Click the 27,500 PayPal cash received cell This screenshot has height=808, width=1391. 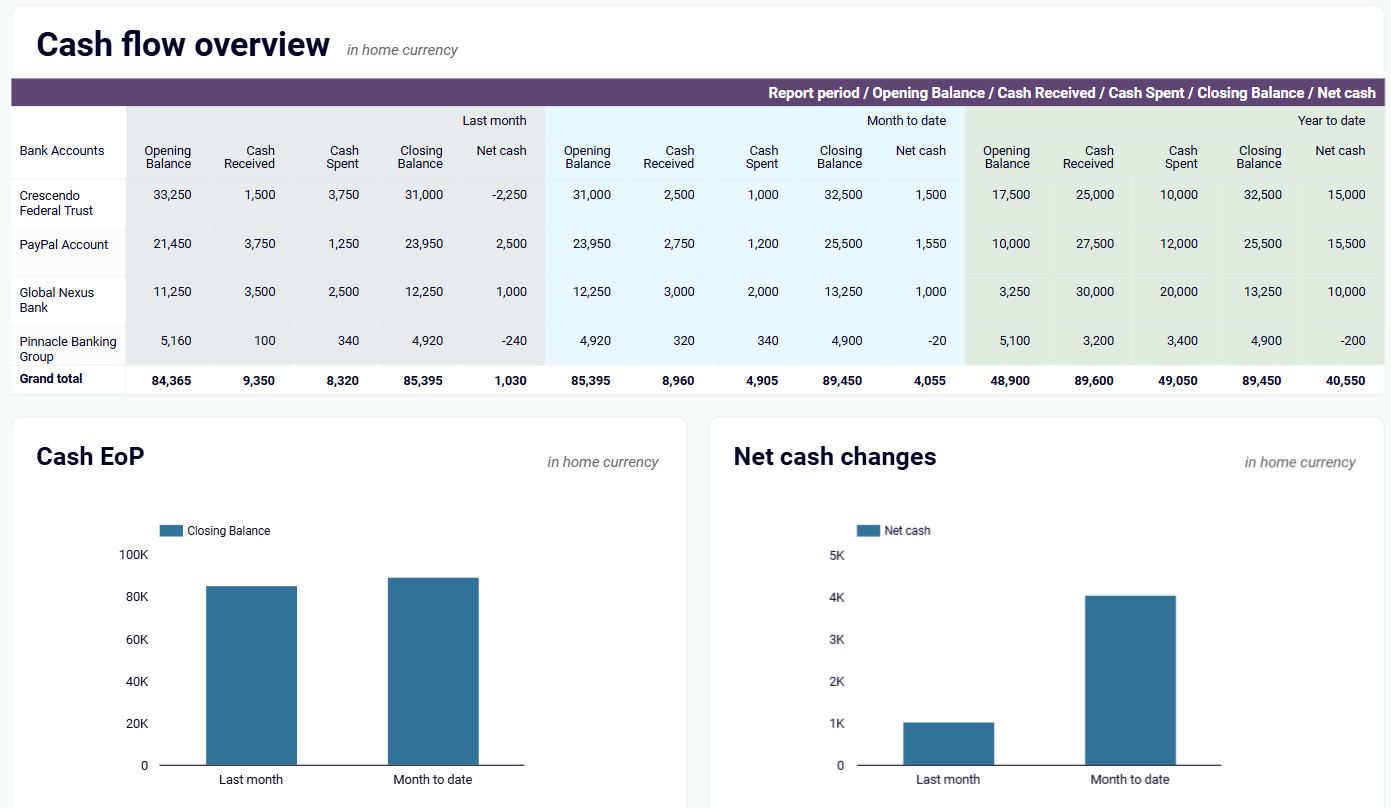[x=1094, y=244]
